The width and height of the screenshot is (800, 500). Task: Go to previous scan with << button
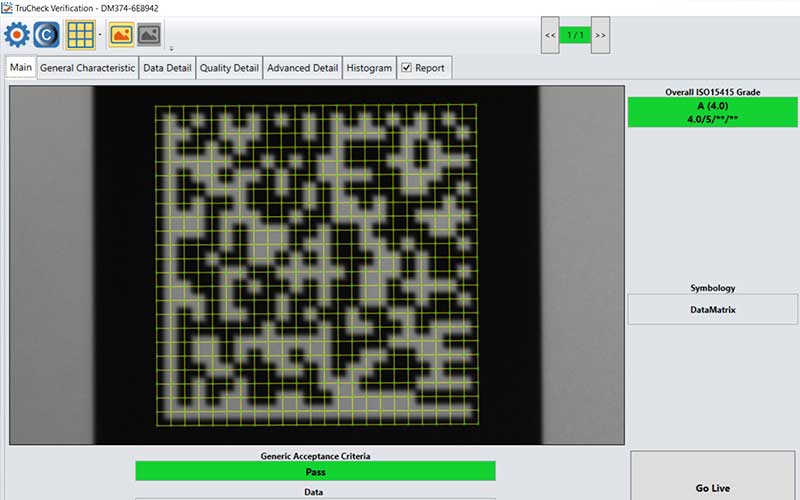(x=550, y=35)
